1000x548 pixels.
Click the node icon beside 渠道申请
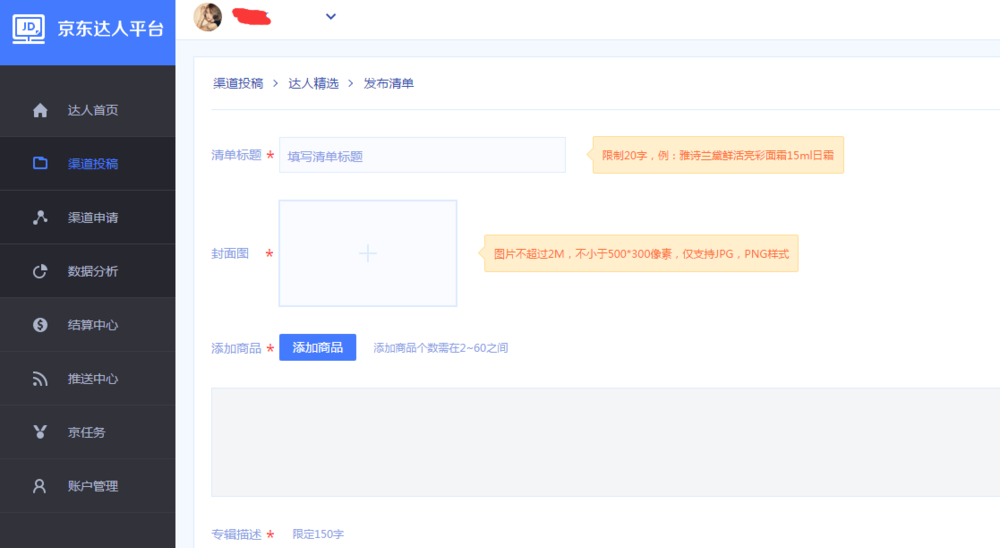40,218
